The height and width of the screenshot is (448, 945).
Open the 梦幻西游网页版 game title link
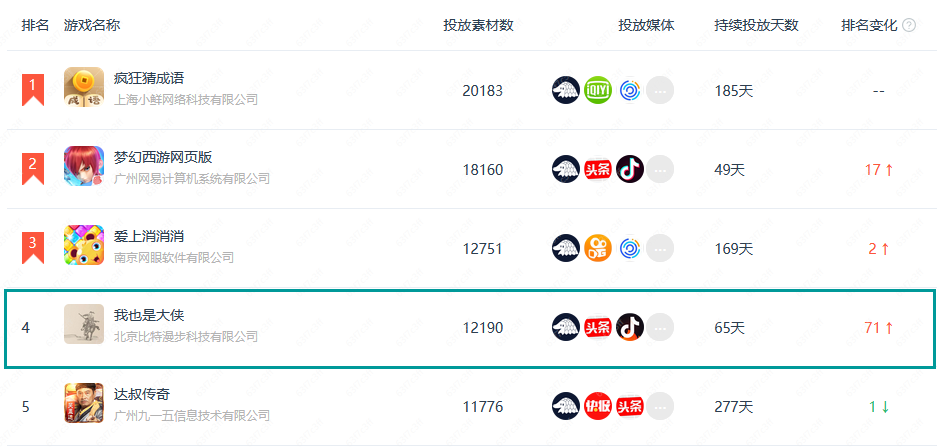[x=163, y=157]
